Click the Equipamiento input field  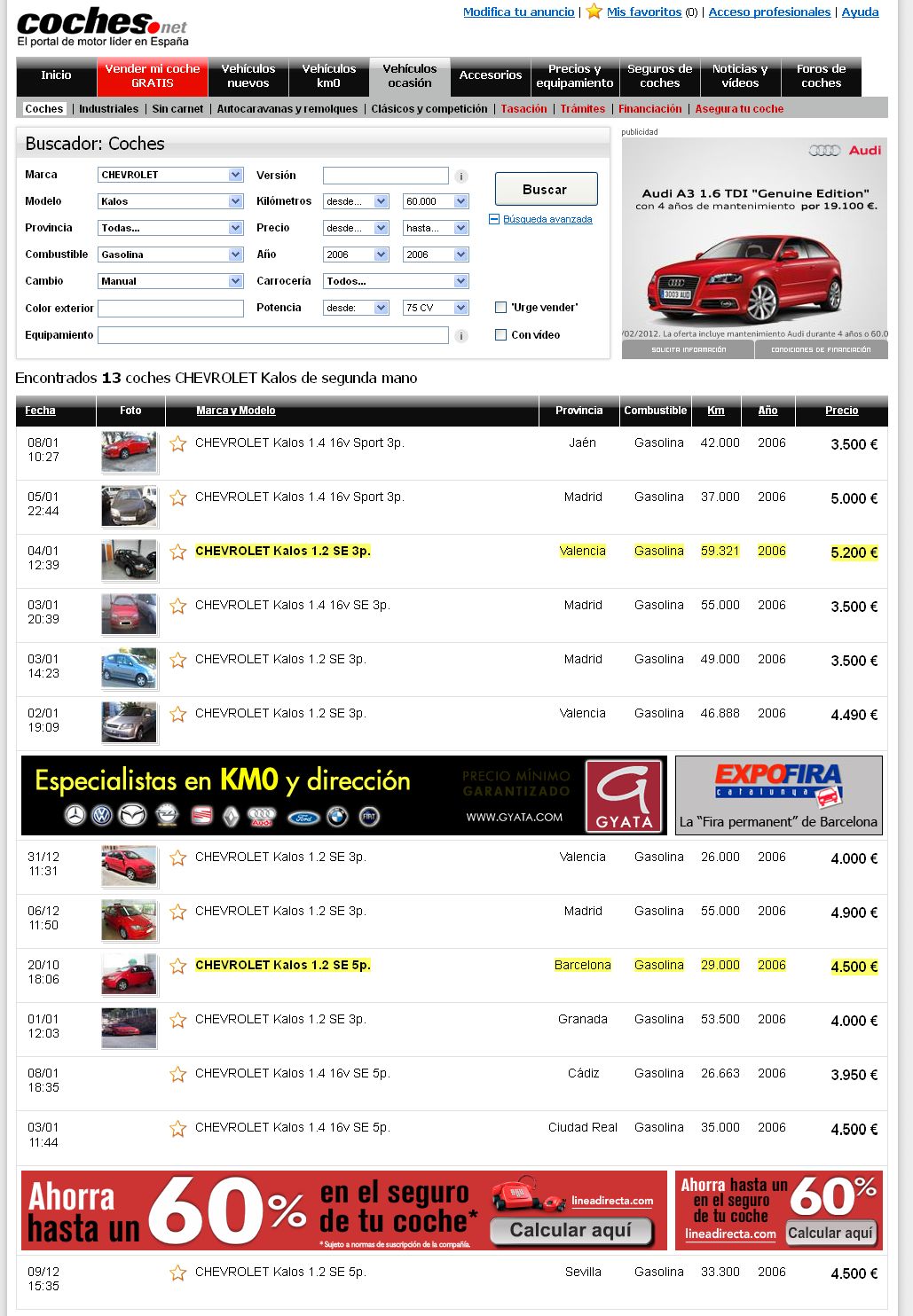click(273, 335)
